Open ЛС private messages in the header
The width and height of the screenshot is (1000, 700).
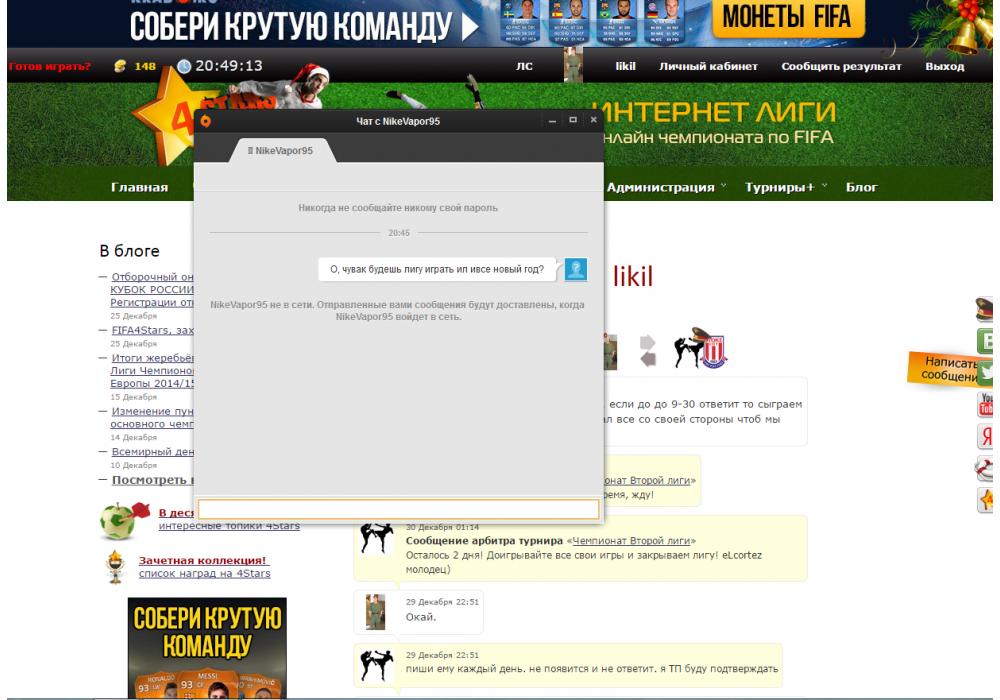coord(524,66)
